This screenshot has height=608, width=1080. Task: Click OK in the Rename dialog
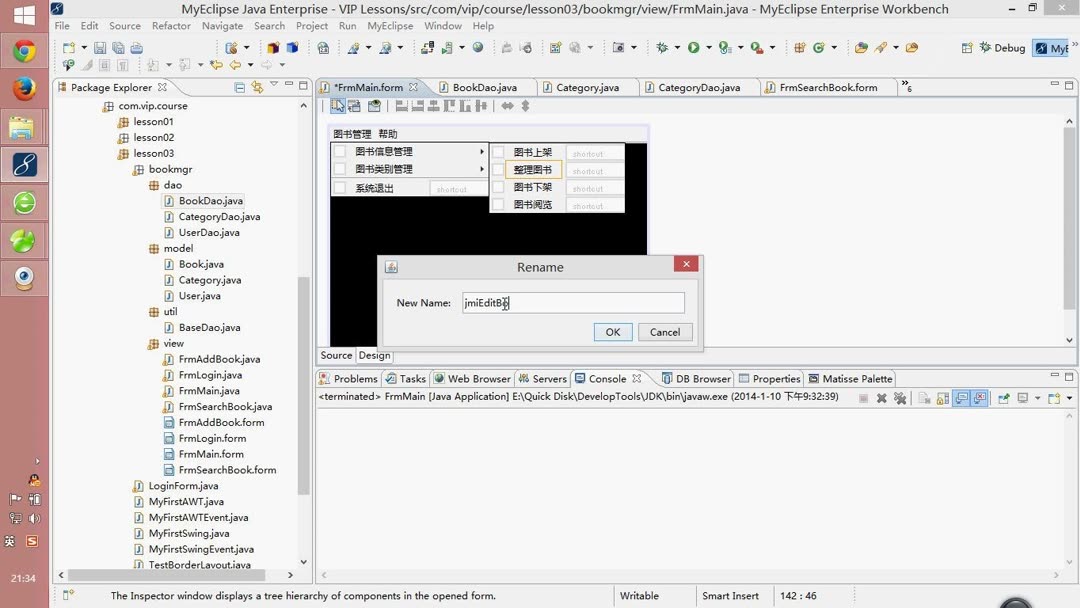pyautogui.click(x=612, y=332)
